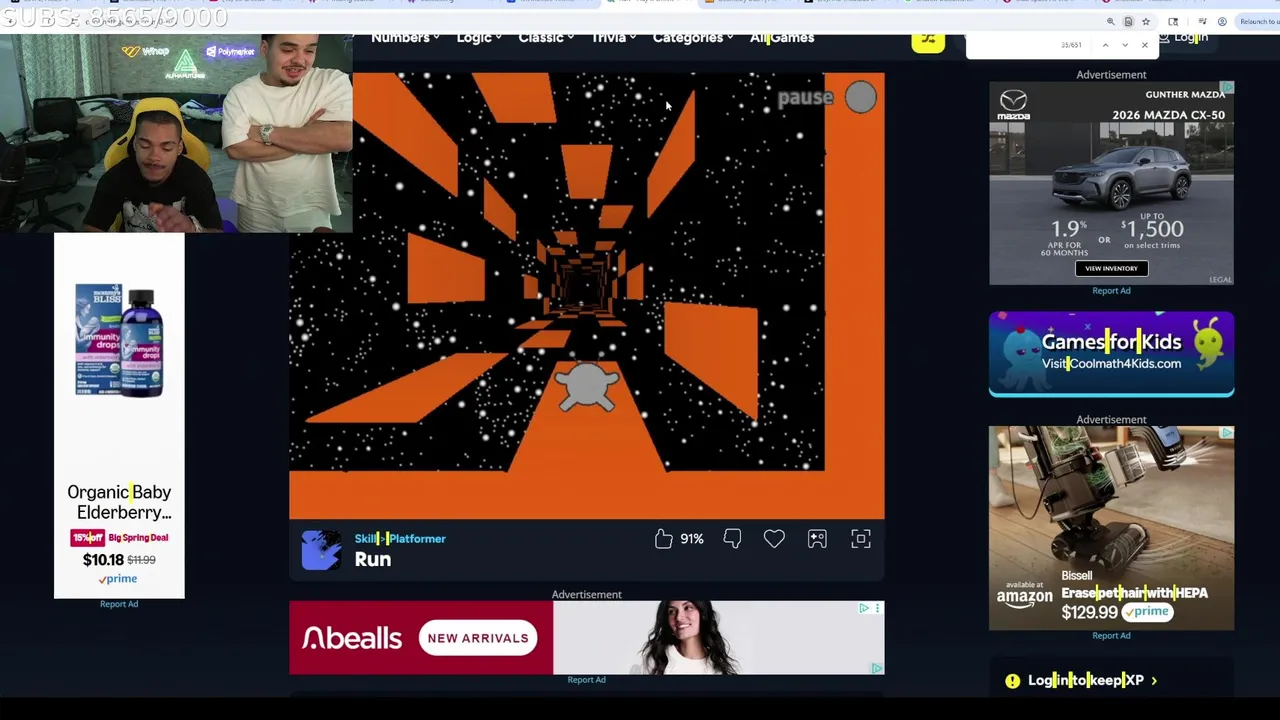Open the browser profile icon
Viewport: 1280px width, 720px height.
pyautogui.click(x=1222, y=21)
